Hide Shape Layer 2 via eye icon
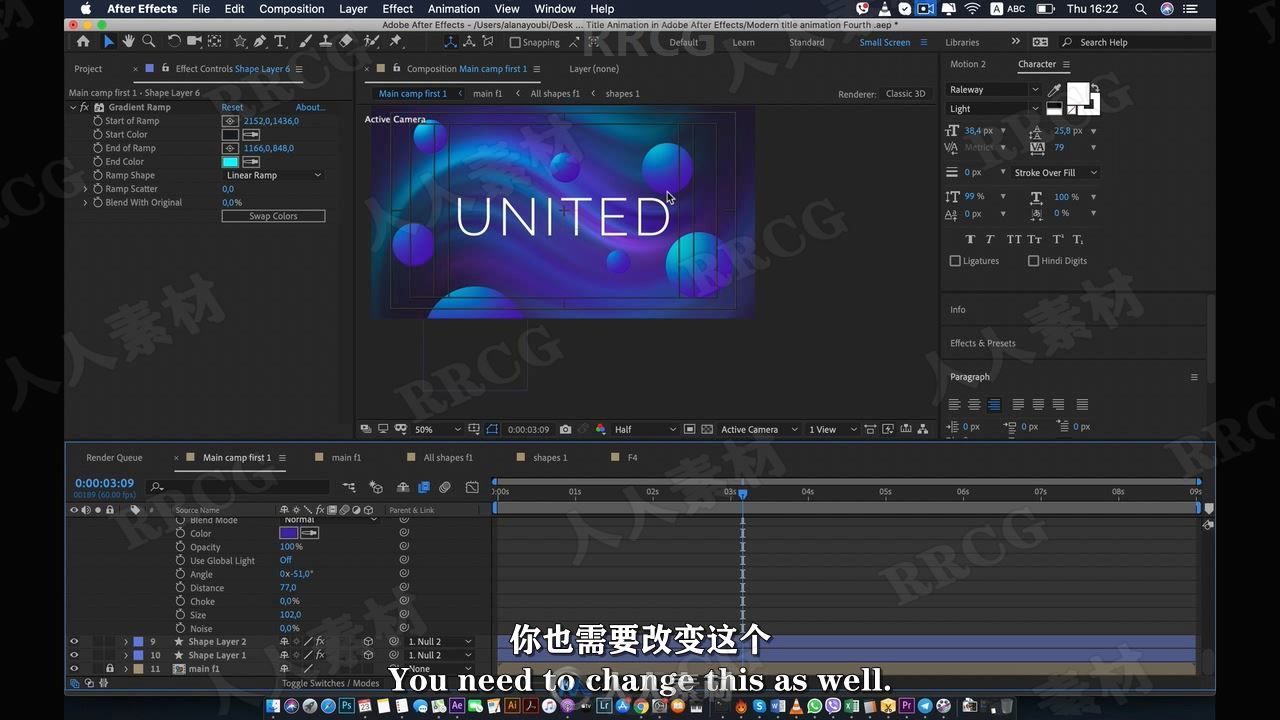1280x720 pixels. click(x=73, y=642)
